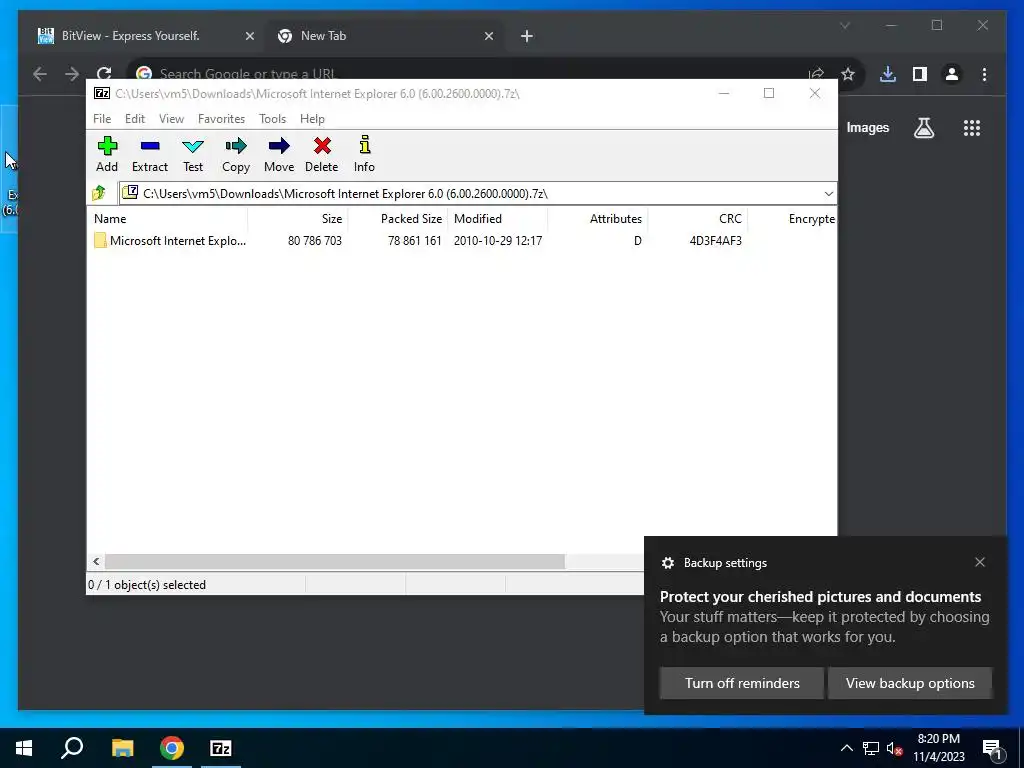Viewport: 1024px width, 768px height.
Task: Open the File menu in 7-Zip
Action: (102, 118)
